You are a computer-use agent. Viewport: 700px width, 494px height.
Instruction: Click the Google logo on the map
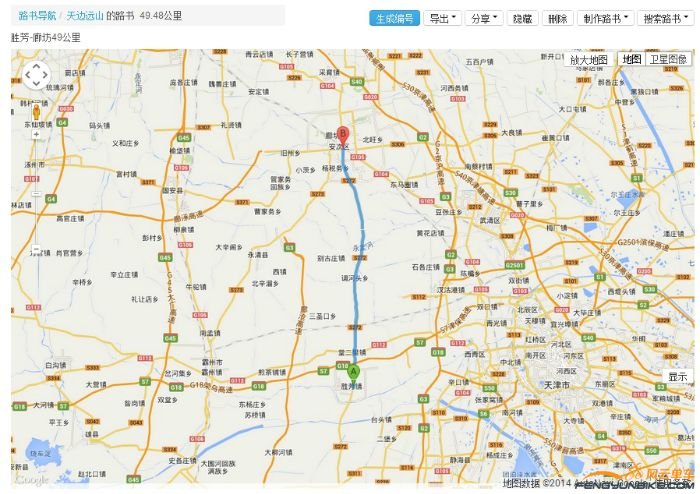click(x=31, y=480)
